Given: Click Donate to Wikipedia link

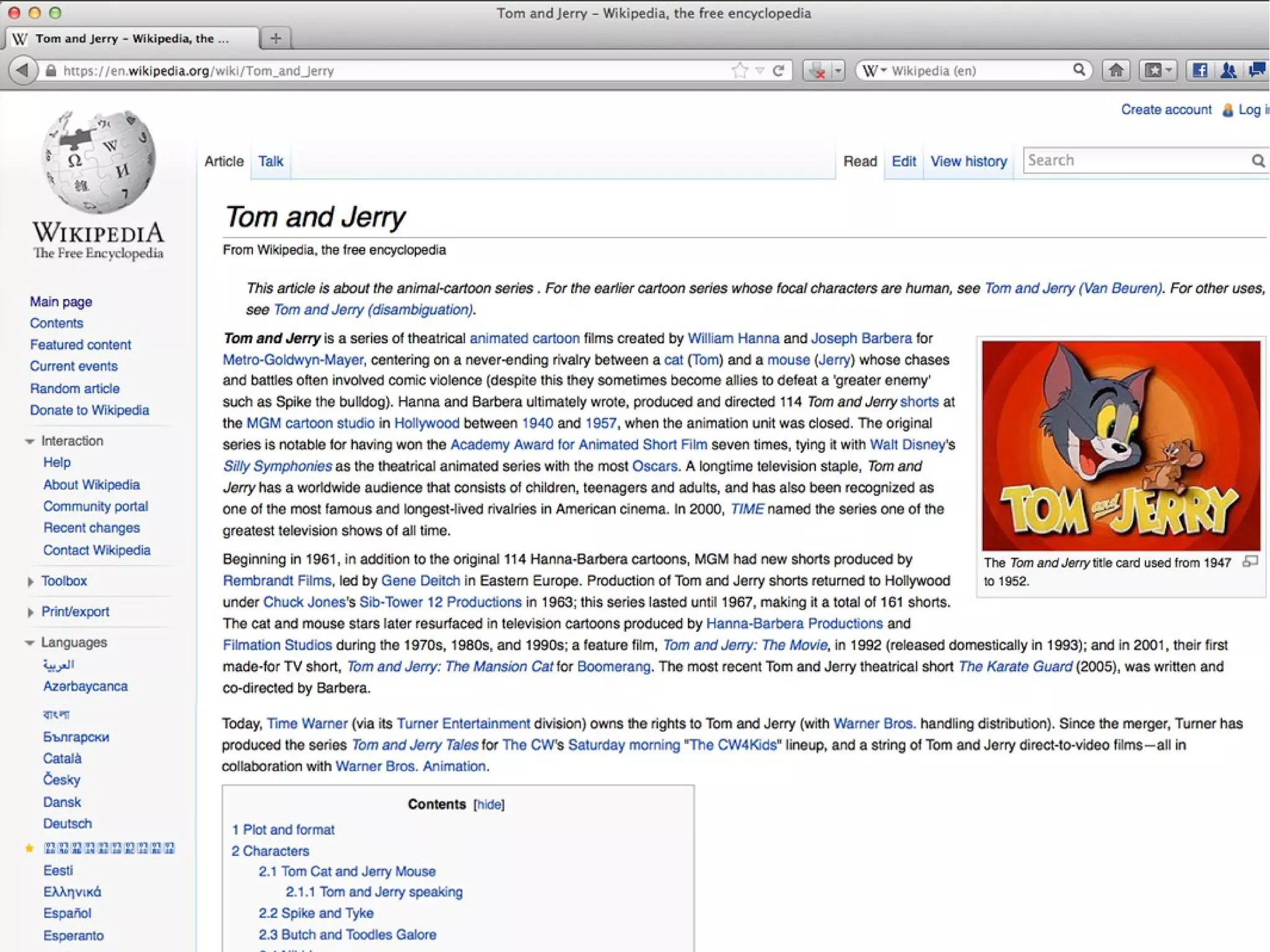Looking at the screenshot, I should (x=89, y=410).
